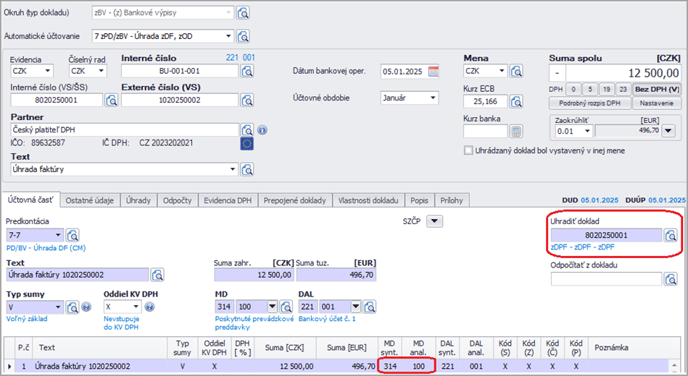The image size is (688, 376).
Task: Select Bez DPH (V) option
Action: click(x=657, y=89)
